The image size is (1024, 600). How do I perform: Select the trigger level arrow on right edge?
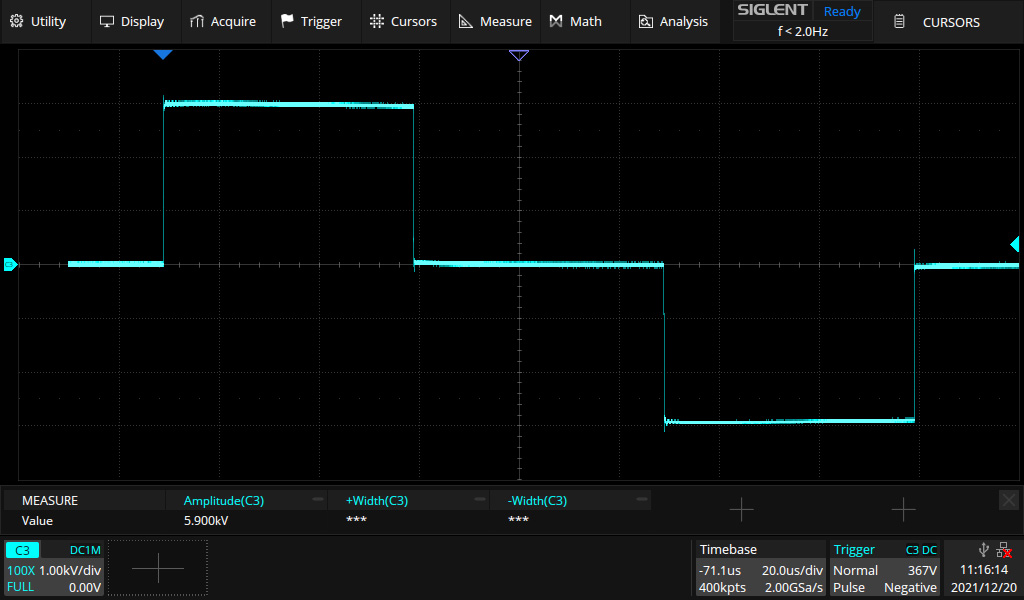pos(1015,244)
